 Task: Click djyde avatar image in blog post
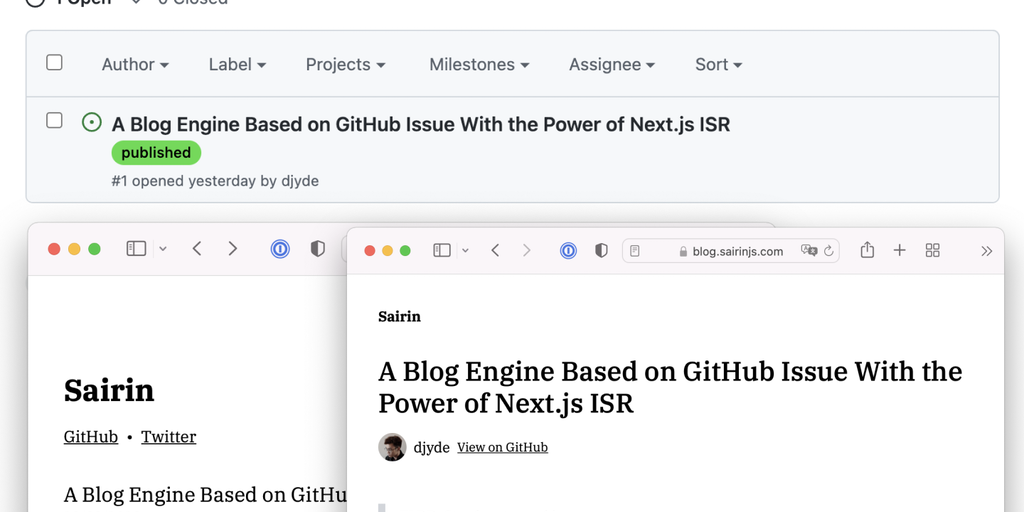click(x=392, y=447)
